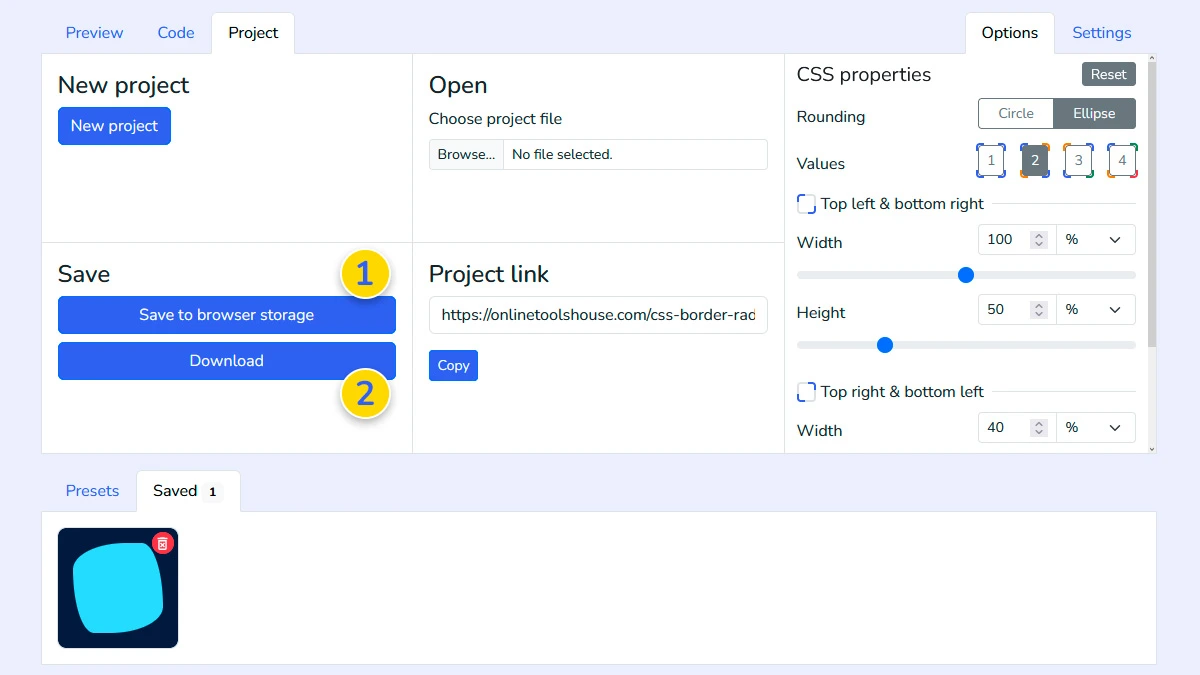Toggle corner value 2 selection

point(1034,160)
